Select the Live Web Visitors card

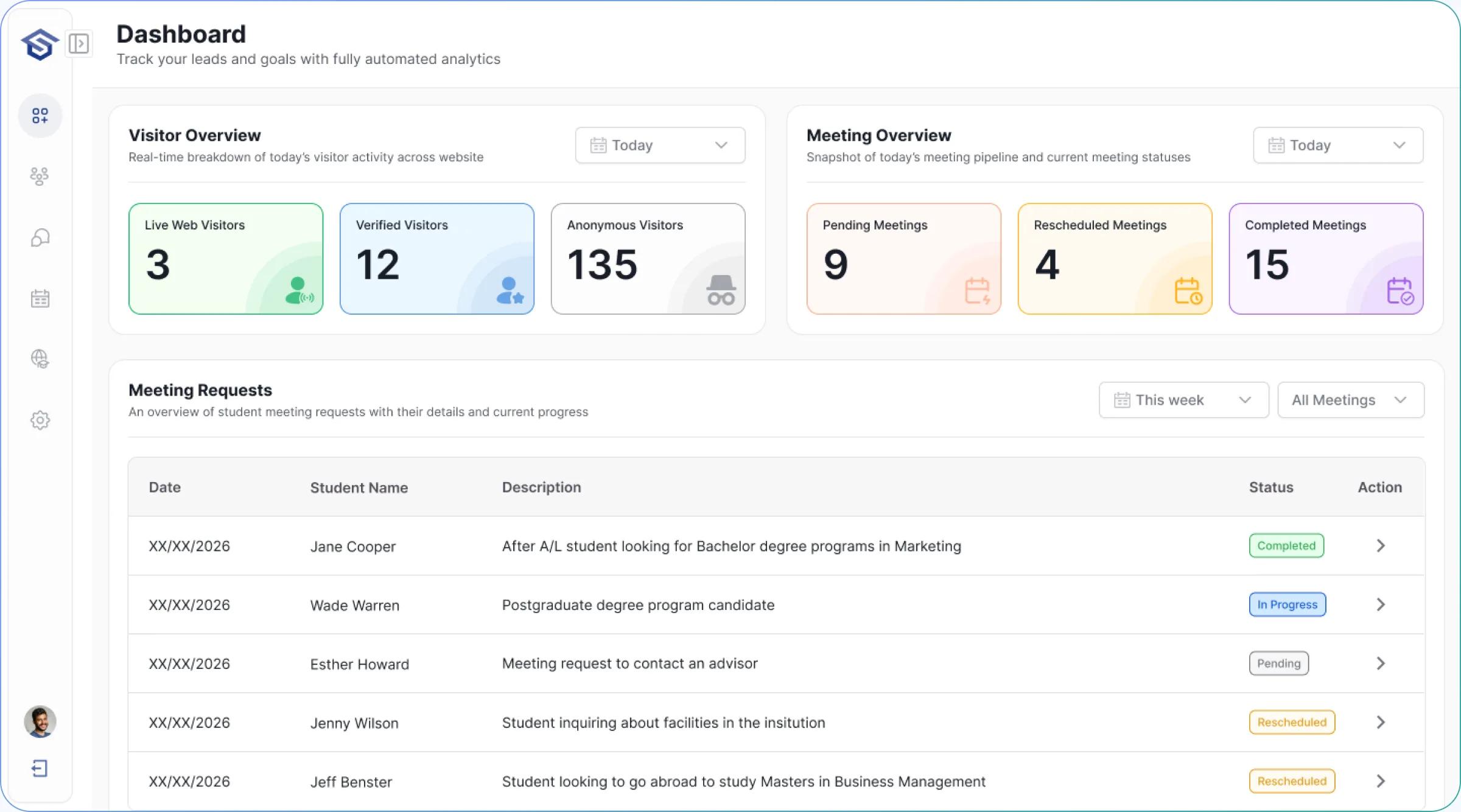pyautogui.click(x=226, y=259)
